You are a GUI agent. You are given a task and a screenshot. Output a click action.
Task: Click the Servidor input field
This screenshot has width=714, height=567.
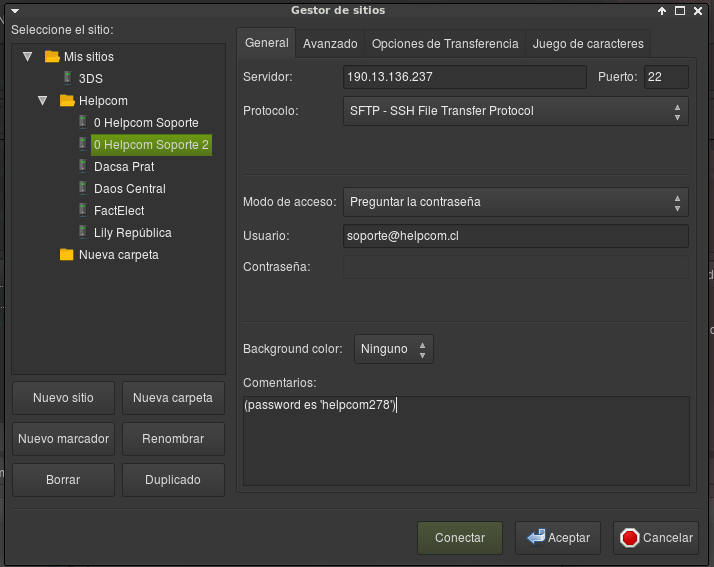pyautogui.click(x=464, y=77)
